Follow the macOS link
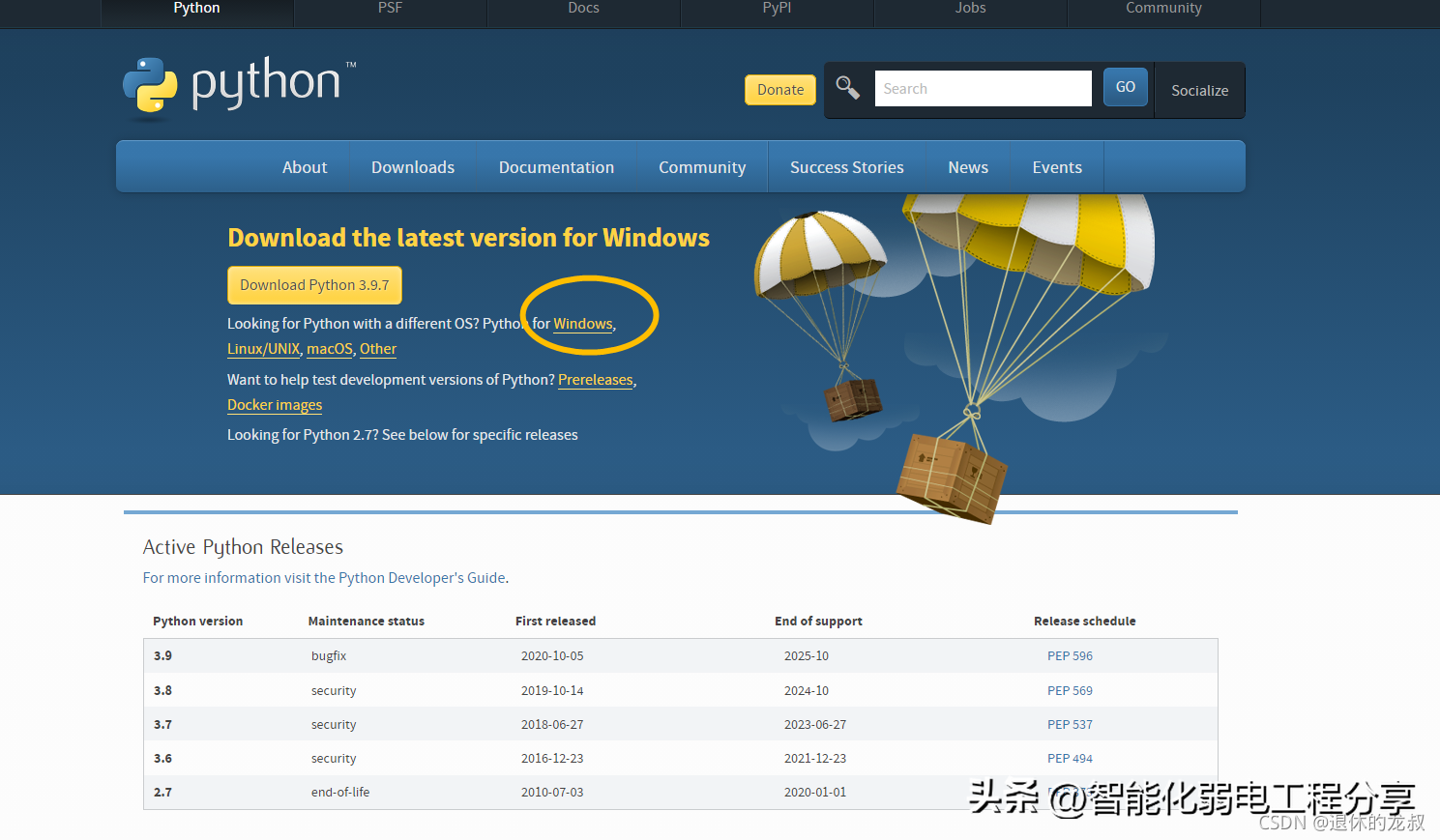This screenshot has height=840, width=1440. click(330, 349)
